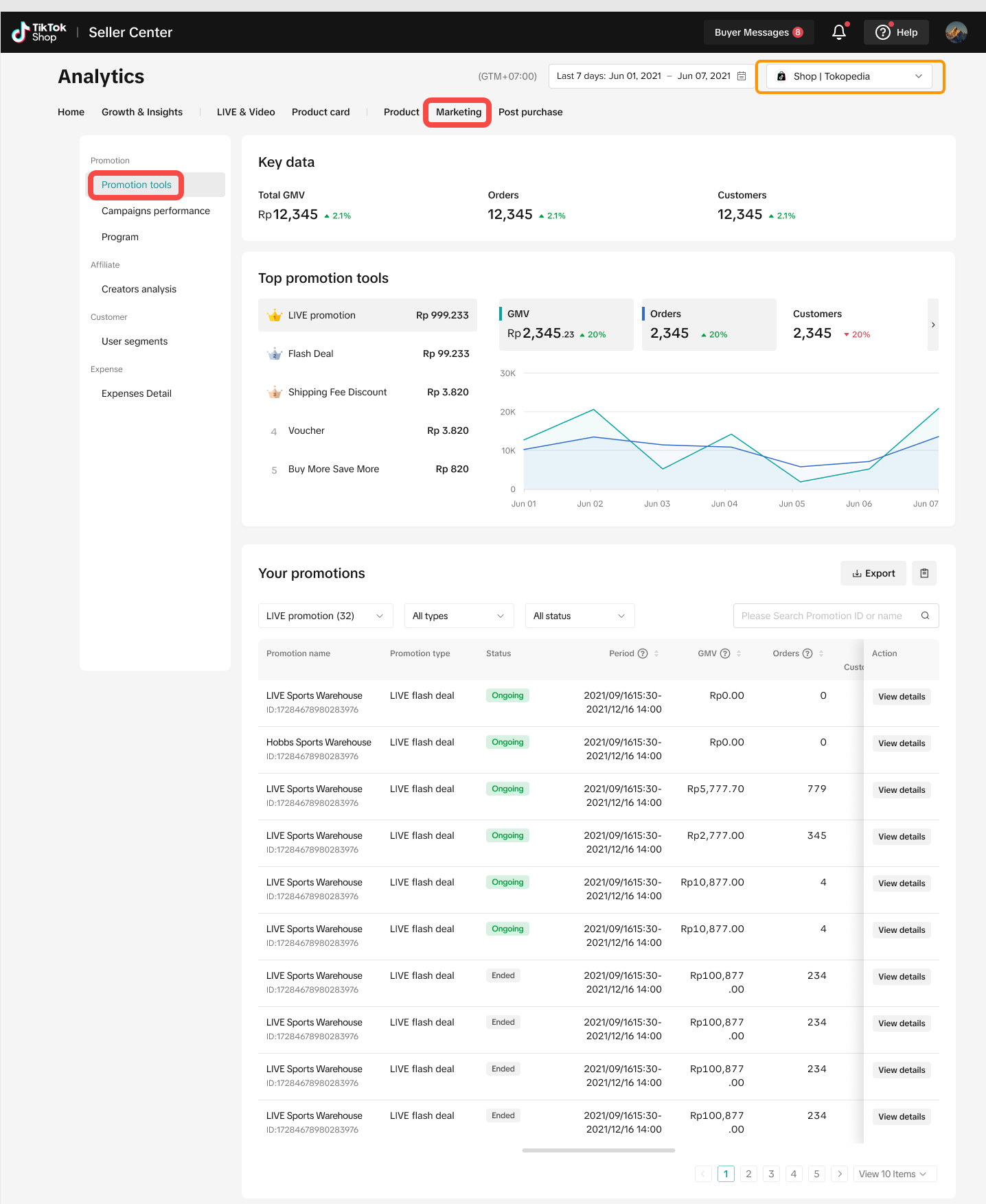Open Buyer Messages
The image size is (986, 1204).
pyautogui.click(x=758, y=32)
